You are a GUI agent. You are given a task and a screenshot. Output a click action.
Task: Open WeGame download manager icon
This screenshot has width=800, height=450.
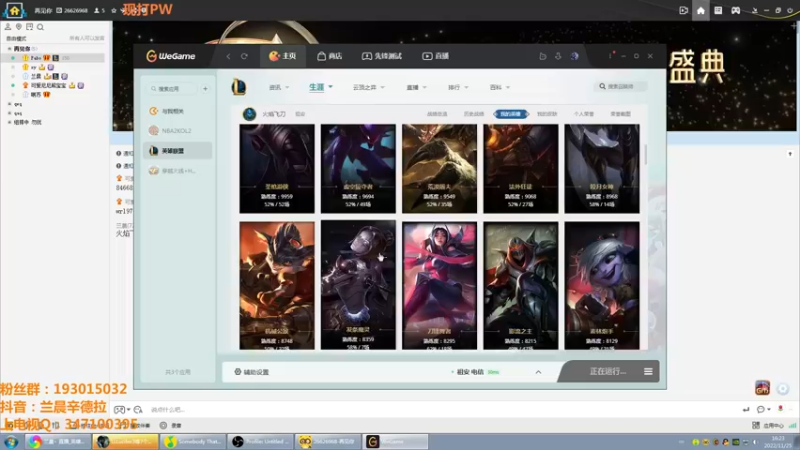(x=558, y=56)
